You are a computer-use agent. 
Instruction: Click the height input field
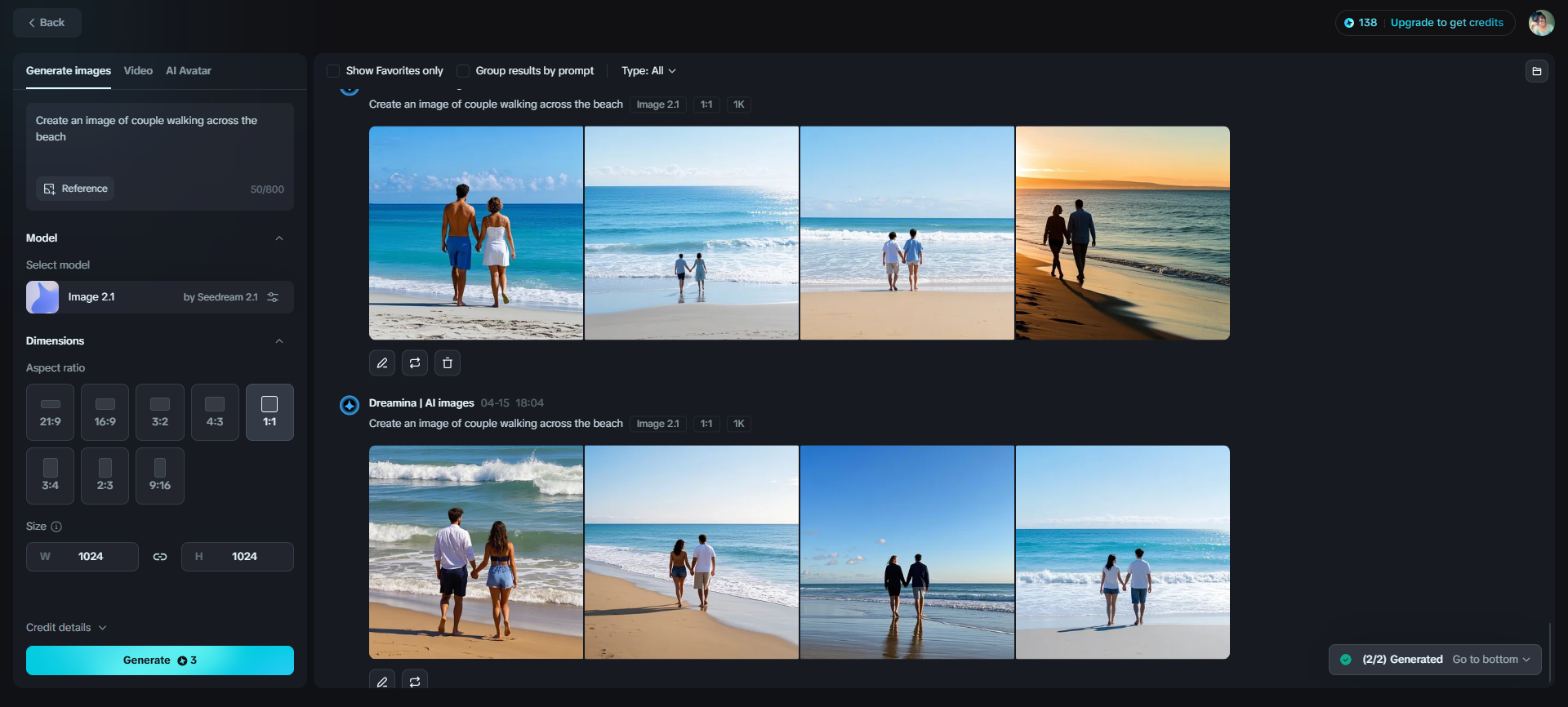pyautogui.click(x=238, y=557)
